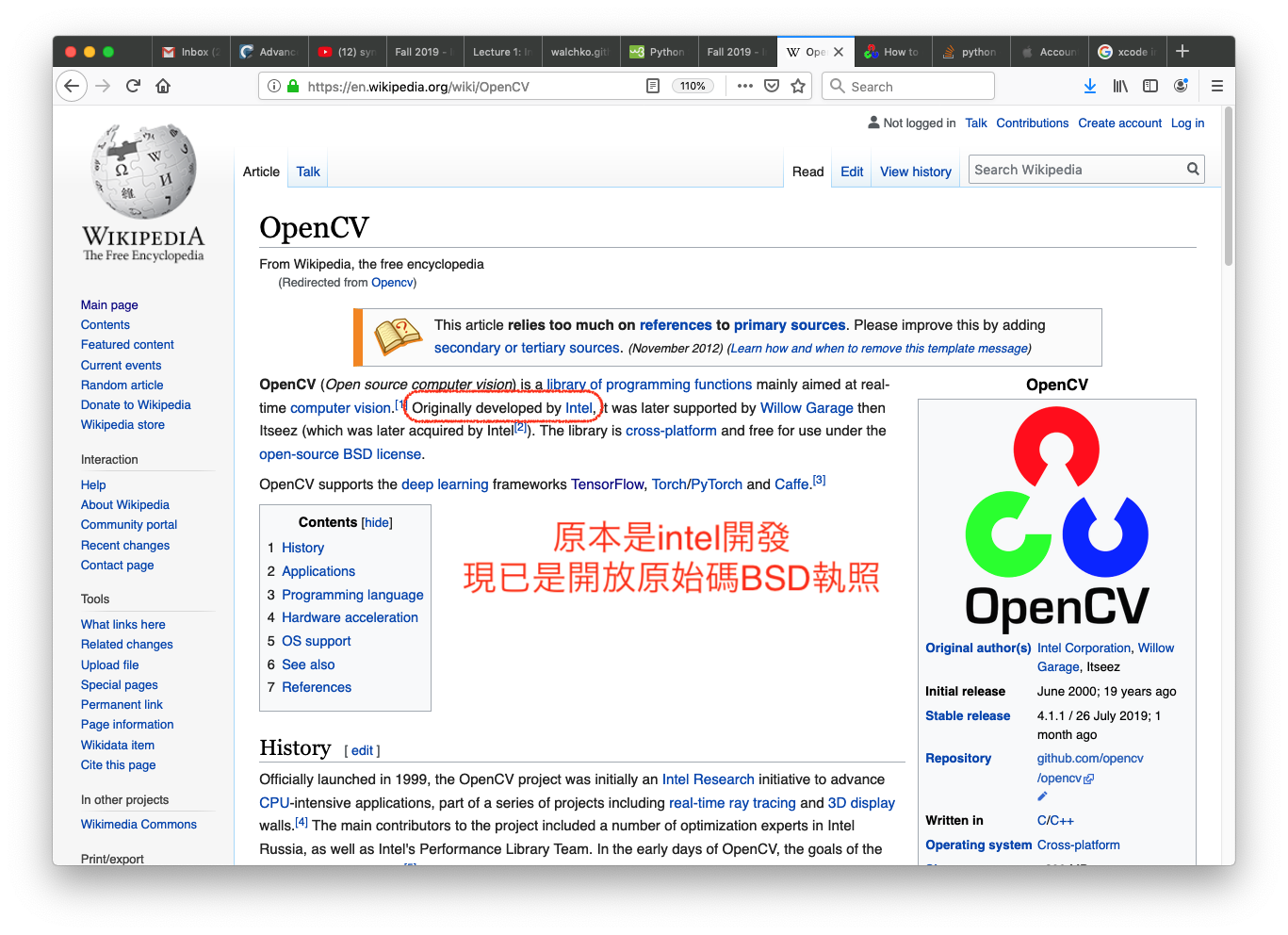Open page actions three-dots menu
This screenshot has height=935, width=1288.
(x=745, y=86)
